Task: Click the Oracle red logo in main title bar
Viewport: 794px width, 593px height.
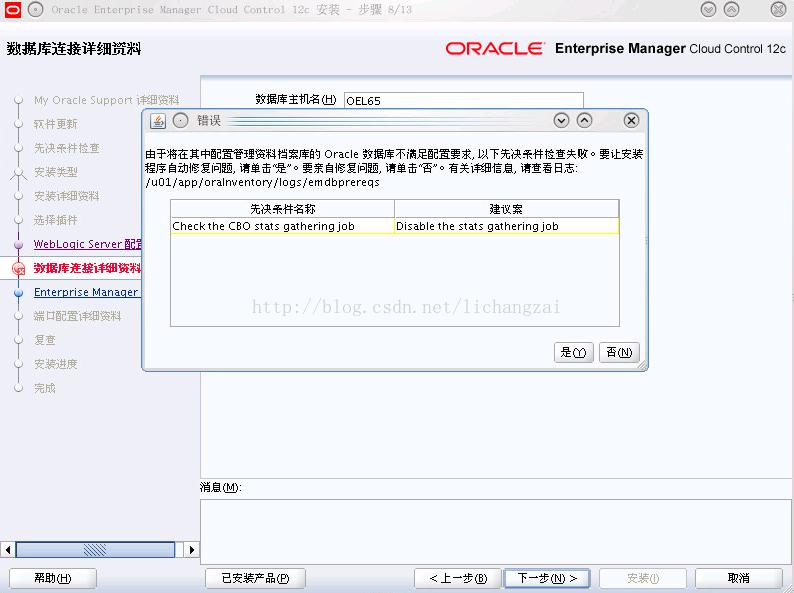Action: click(12, 10)
